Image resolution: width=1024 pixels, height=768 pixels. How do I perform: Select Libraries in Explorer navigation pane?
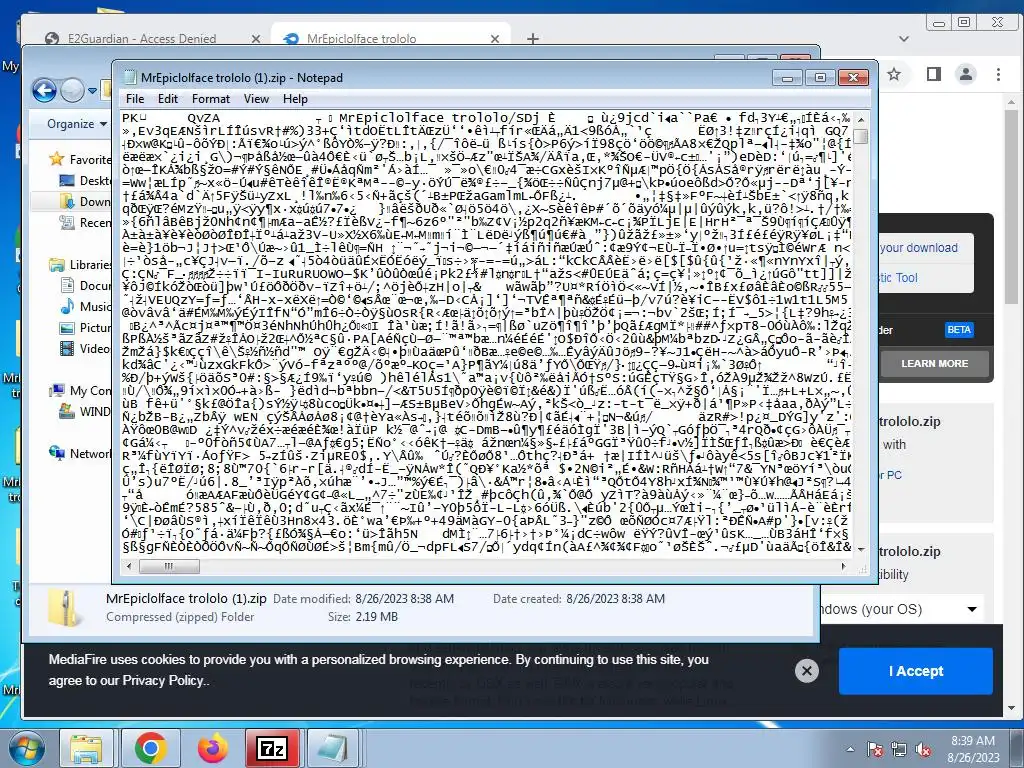point(81,264)
